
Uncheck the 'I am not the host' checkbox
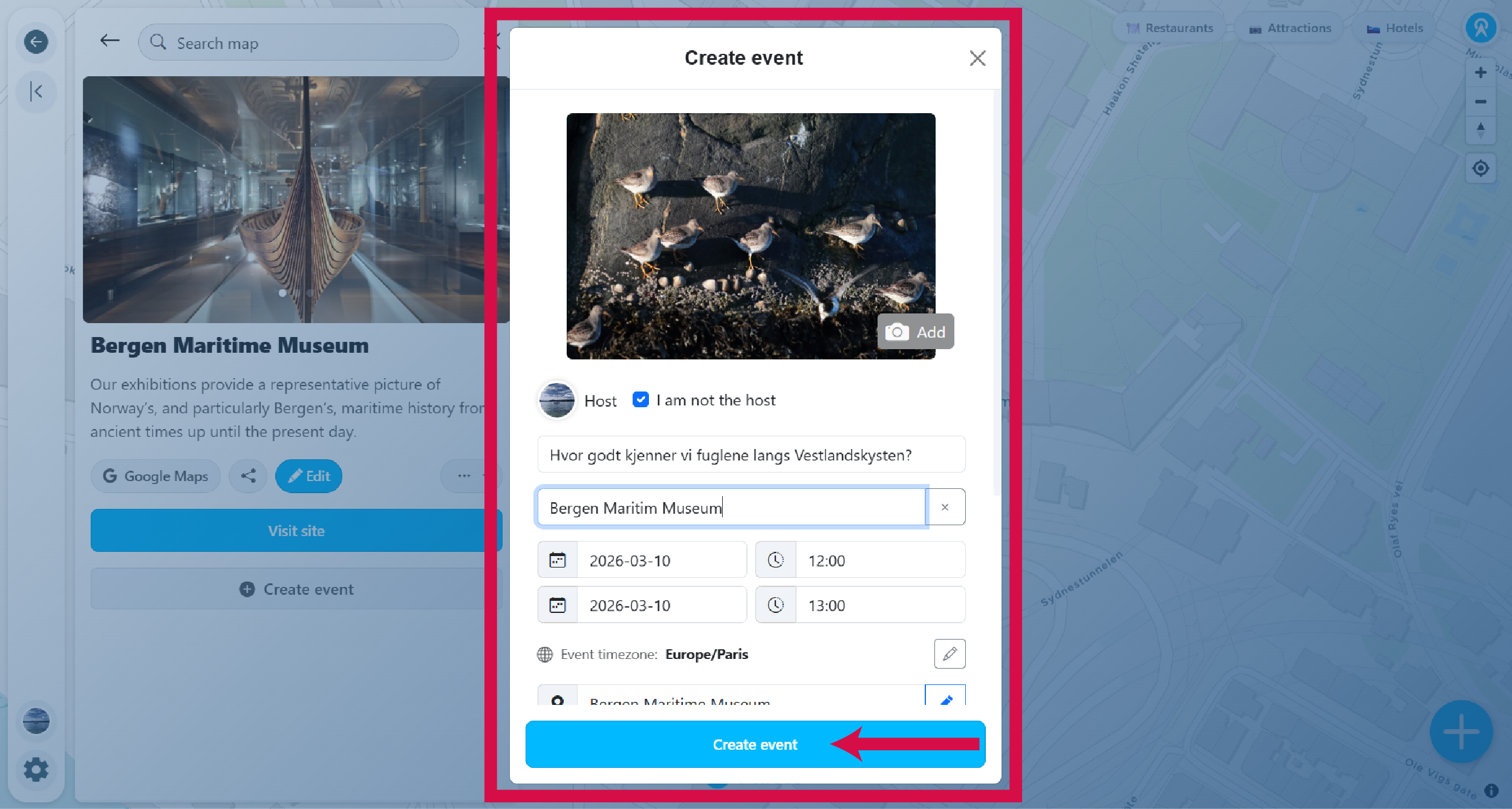click(x=640, y=399)
